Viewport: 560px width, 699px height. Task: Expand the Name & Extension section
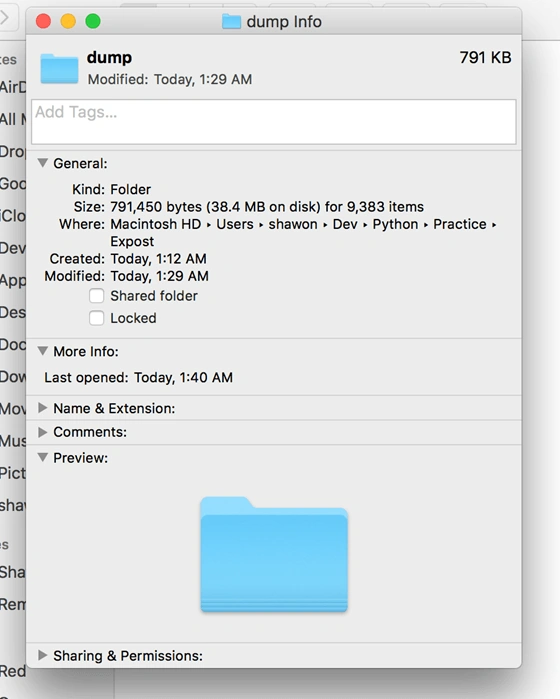click(x=43, y=408)
